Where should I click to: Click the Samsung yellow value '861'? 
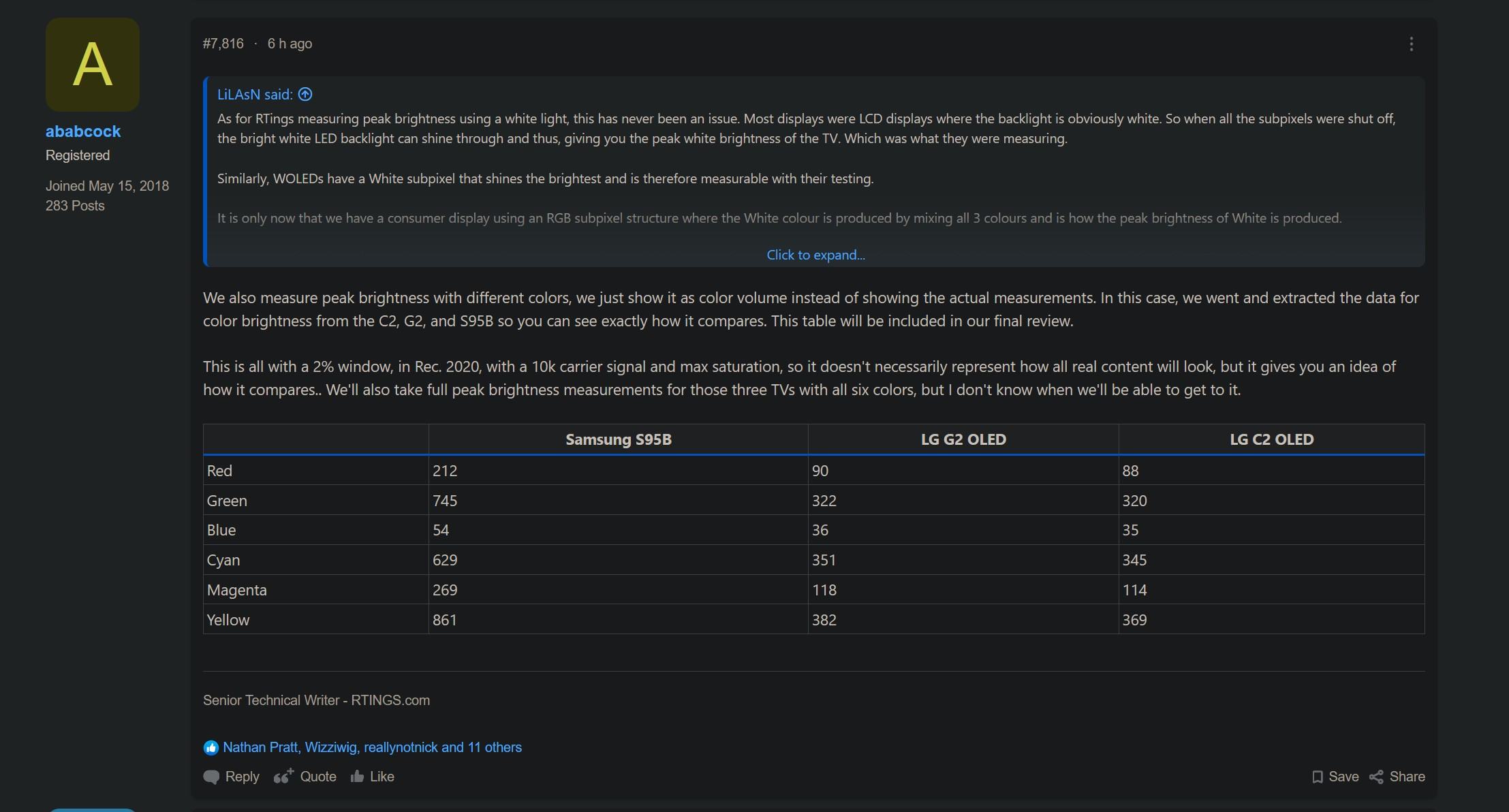click(x=445, y=620)
